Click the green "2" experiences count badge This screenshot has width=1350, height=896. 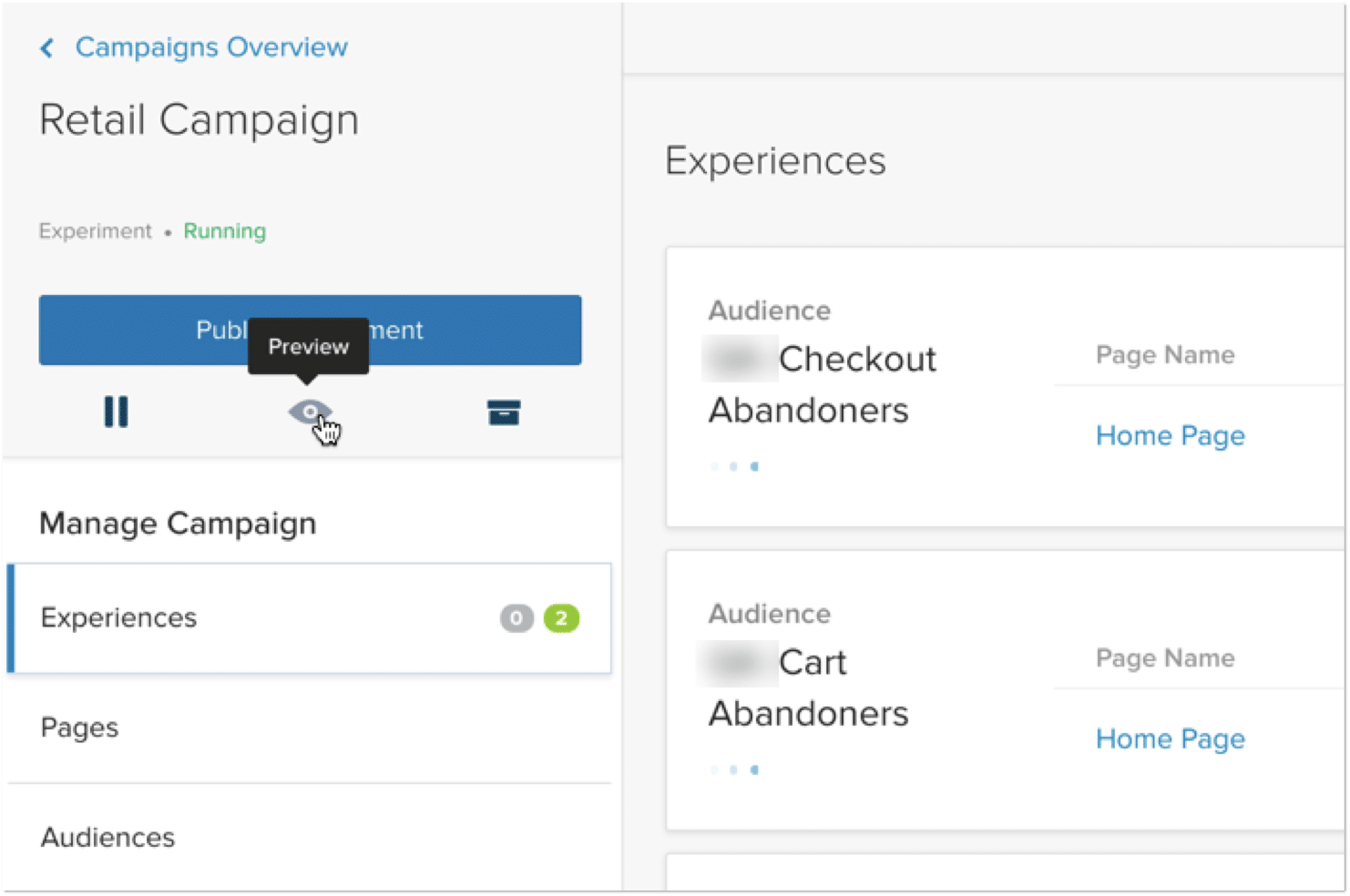(x=562, y=618)
